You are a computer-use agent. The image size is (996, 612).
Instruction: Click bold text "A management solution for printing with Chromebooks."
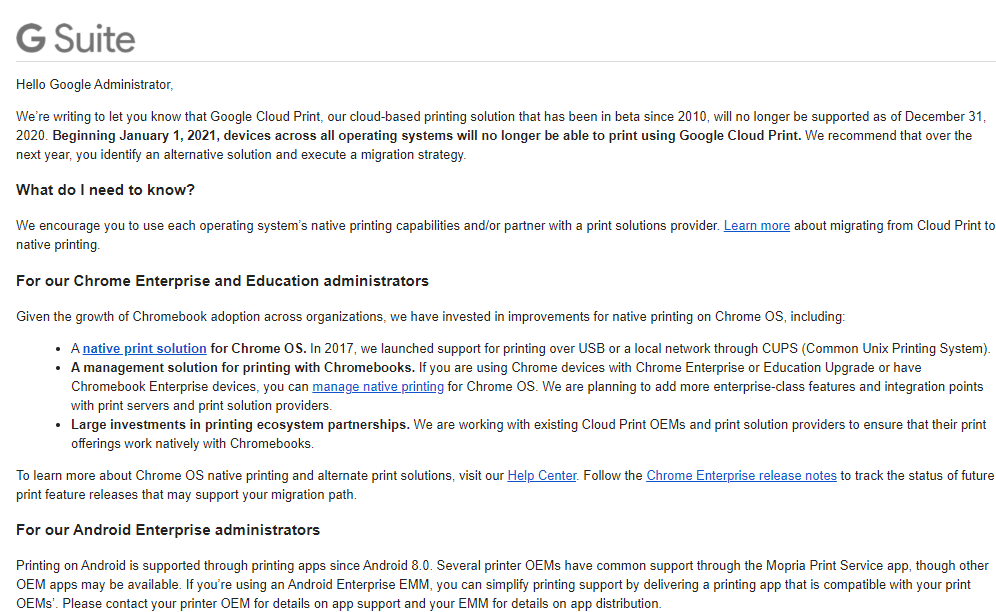[243, 367]
